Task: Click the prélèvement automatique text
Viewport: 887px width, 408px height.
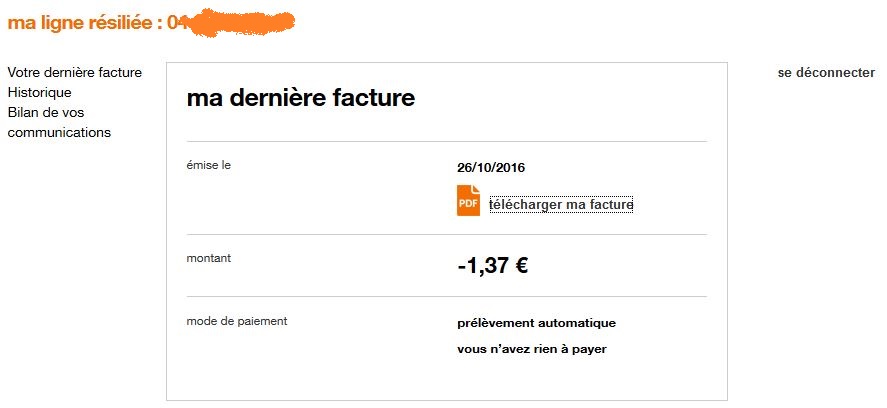Action: click(536, 323)
